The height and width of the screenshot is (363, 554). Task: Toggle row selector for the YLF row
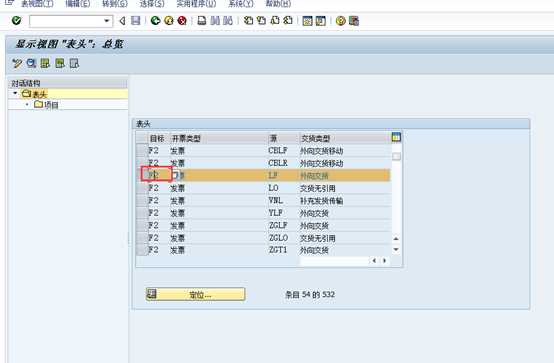coord(142,213)
